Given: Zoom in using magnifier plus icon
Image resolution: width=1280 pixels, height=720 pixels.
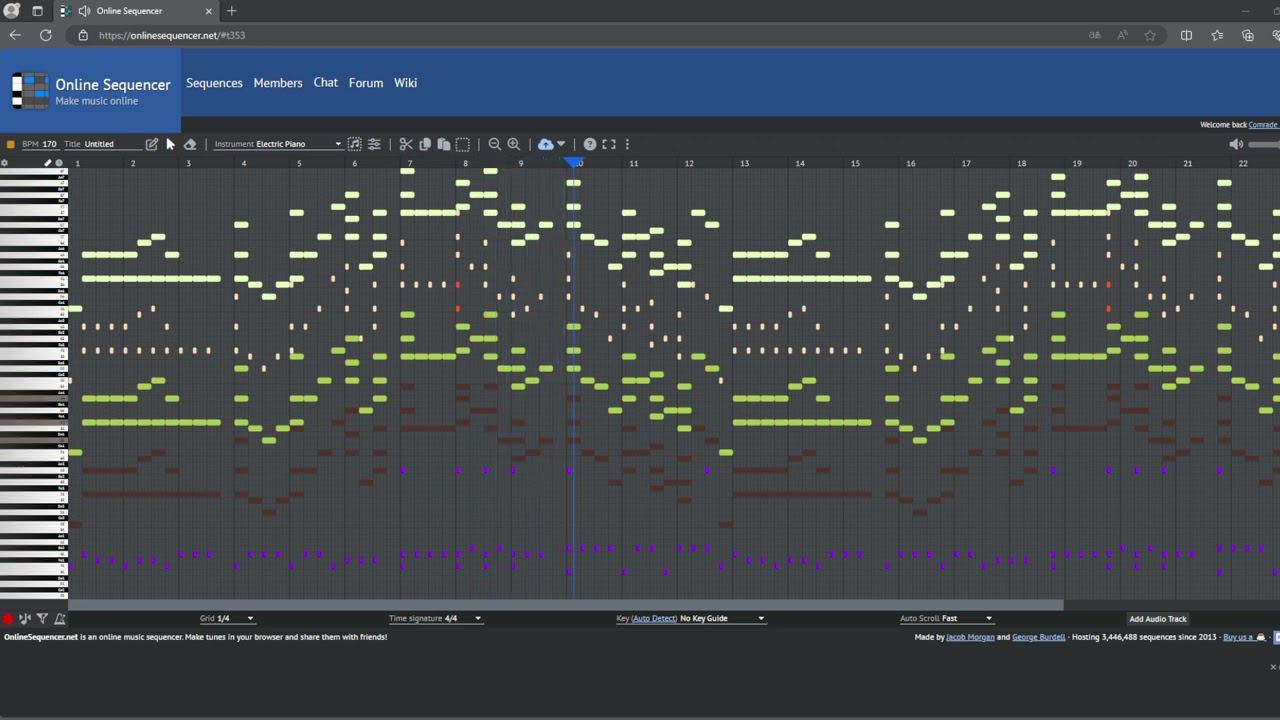Looking at the screenshot, I should click(514, 144).
